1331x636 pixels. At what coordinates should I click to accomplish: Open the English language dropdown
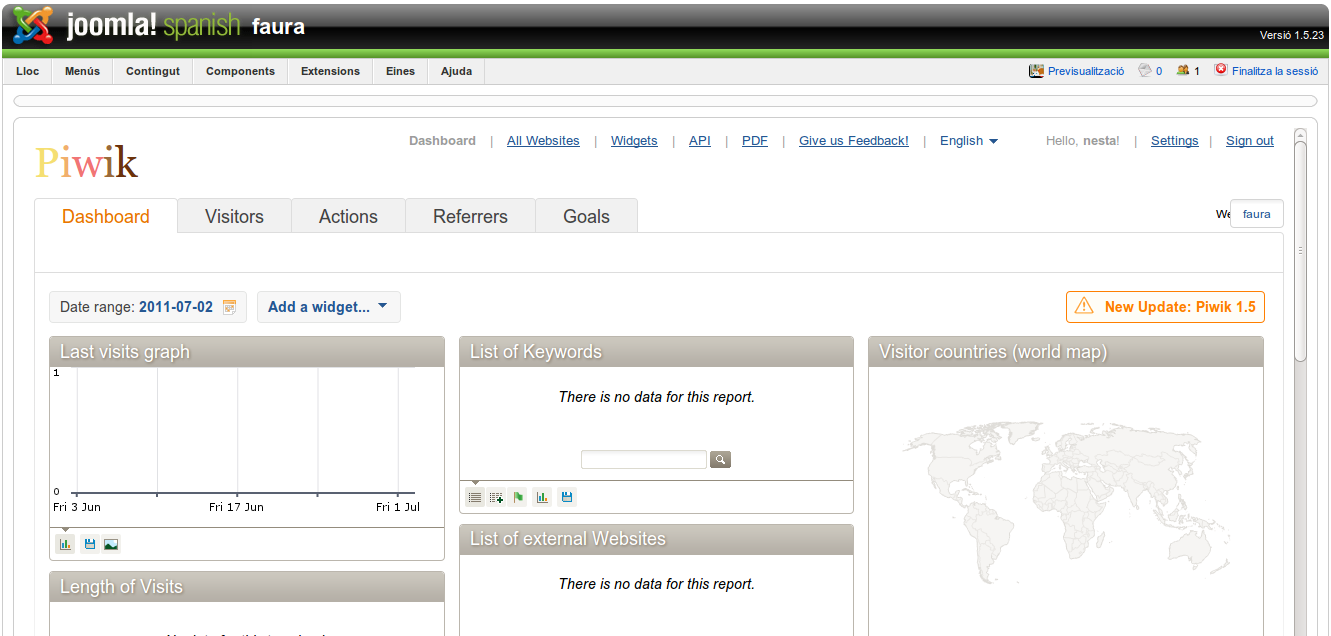pos(968,141)
